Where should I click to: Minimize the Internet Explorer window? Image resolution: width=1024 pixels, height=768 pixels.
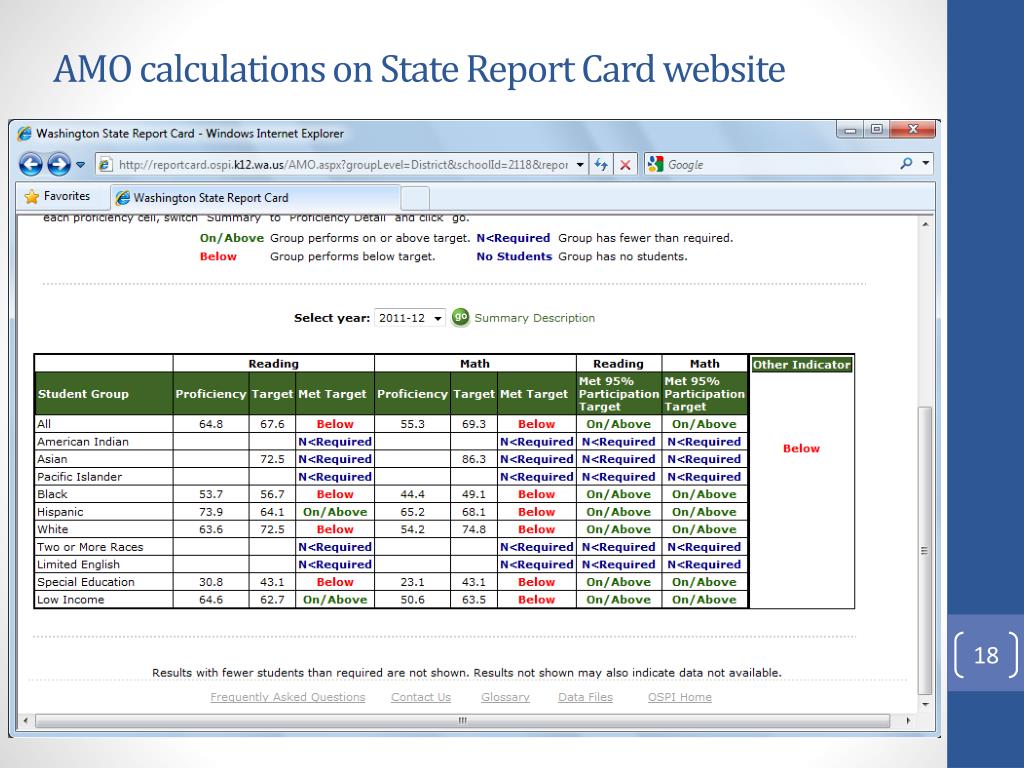click(x=850, y=130)
